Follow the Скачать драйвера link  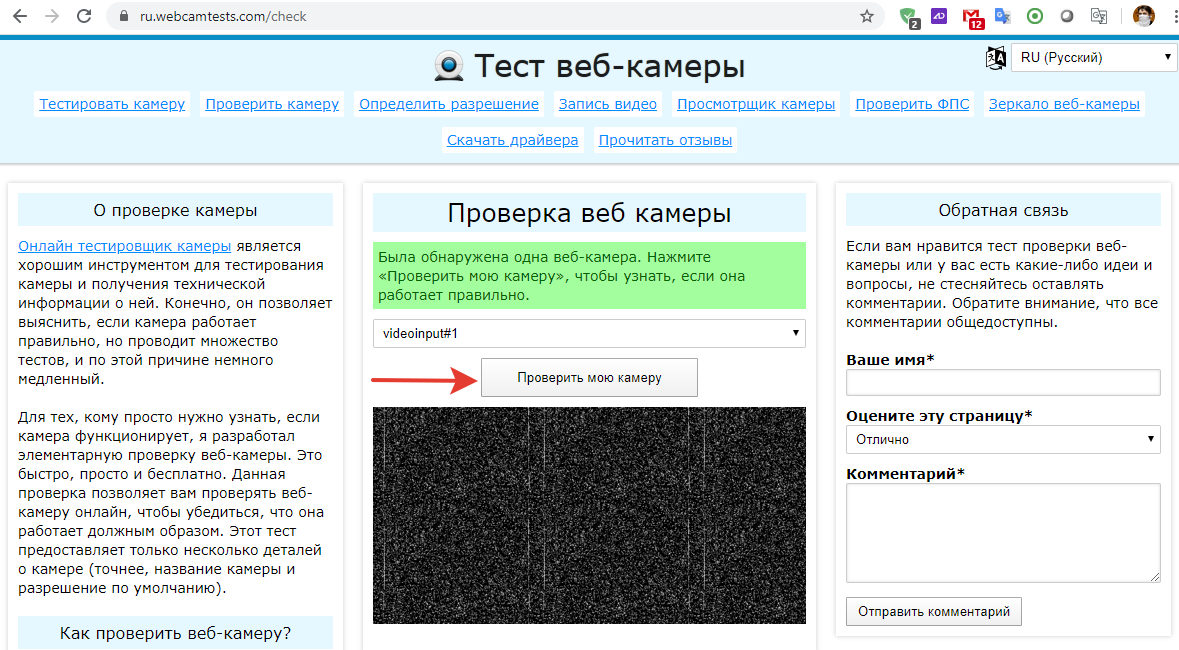(x=512, y=139)
